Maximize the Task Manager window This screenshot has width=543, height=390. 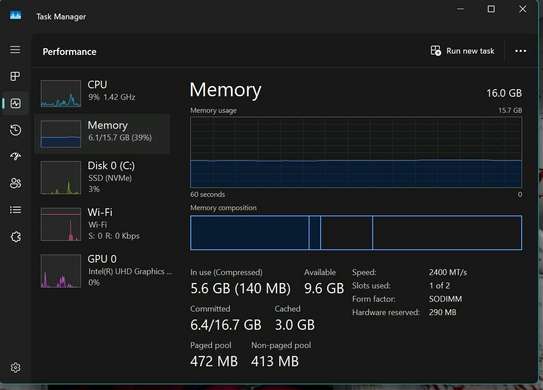[491, 9]
